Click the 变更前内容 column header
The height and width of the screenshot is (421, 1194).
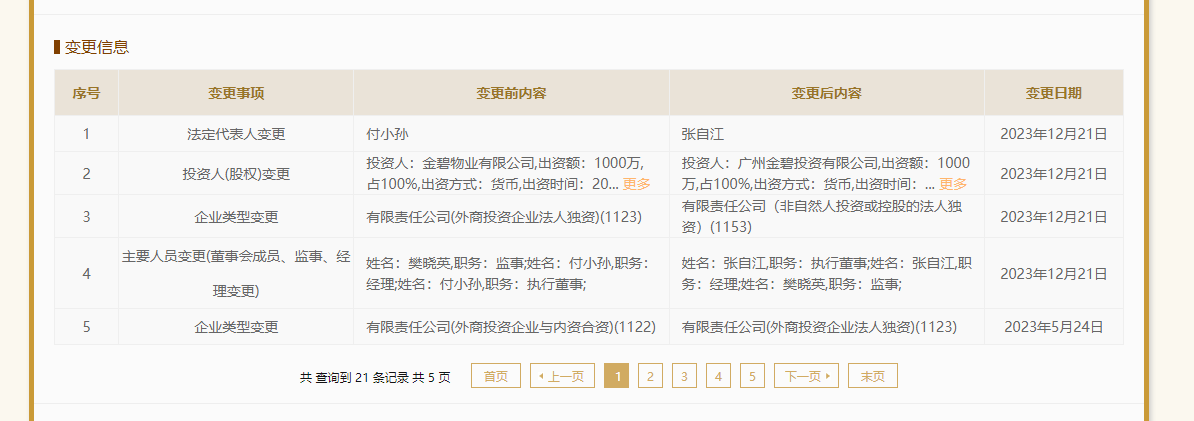point(511,93)
